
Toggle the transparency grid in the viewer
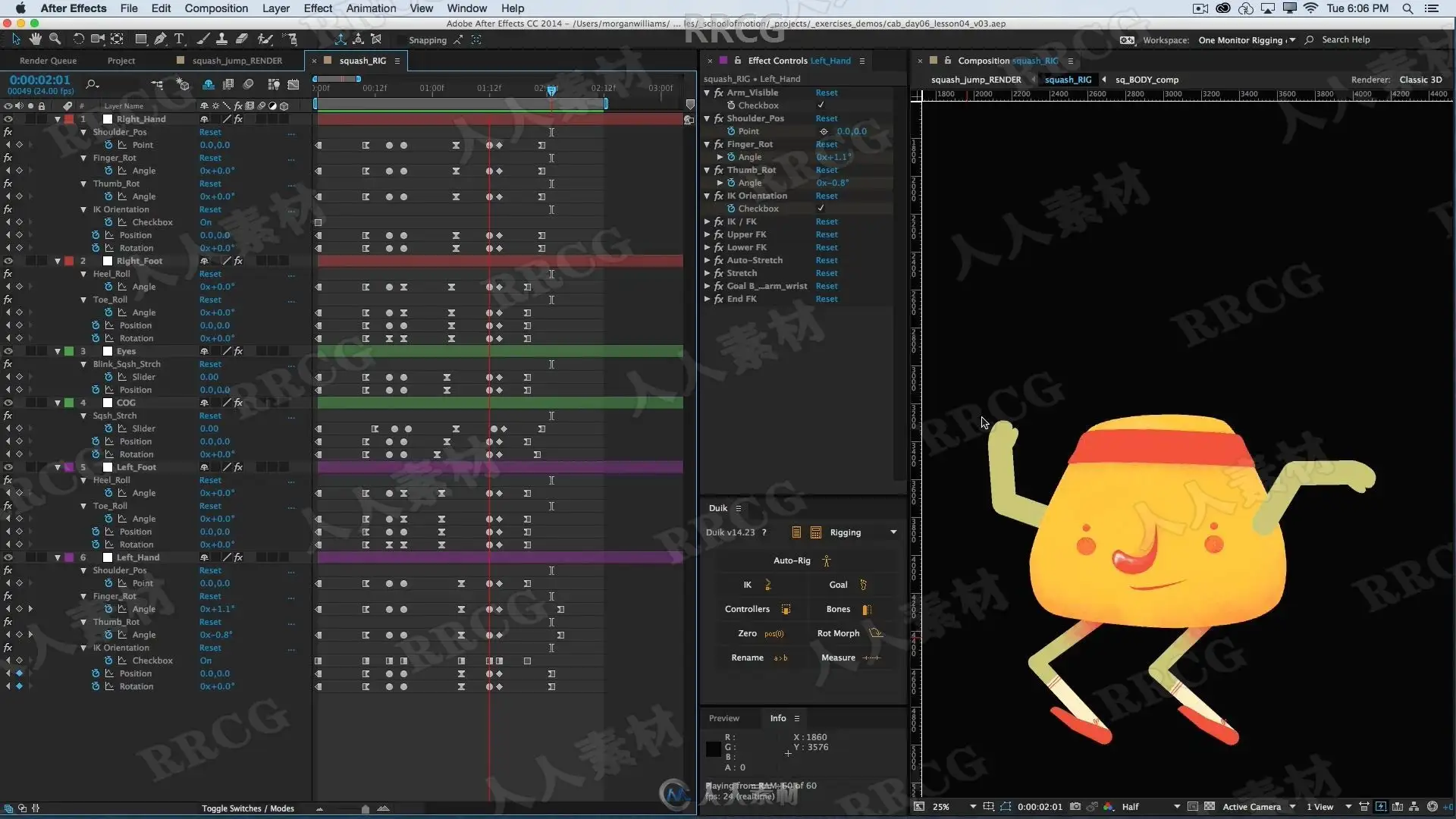tap(1210, 807)
